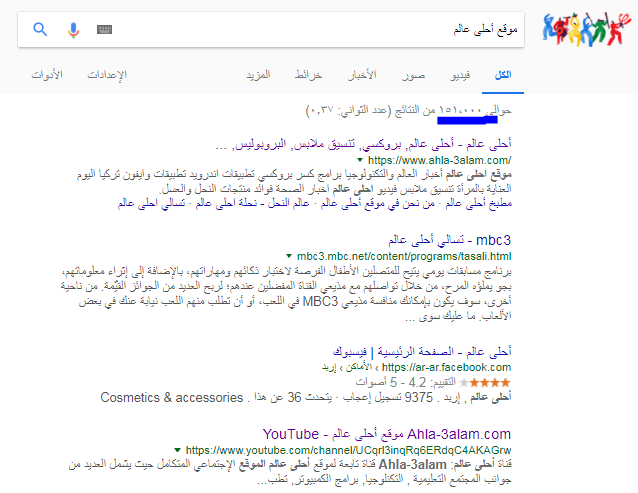This screenshot has height=493, width=638.
Task: Select the الكل tab
Action: 503,75
